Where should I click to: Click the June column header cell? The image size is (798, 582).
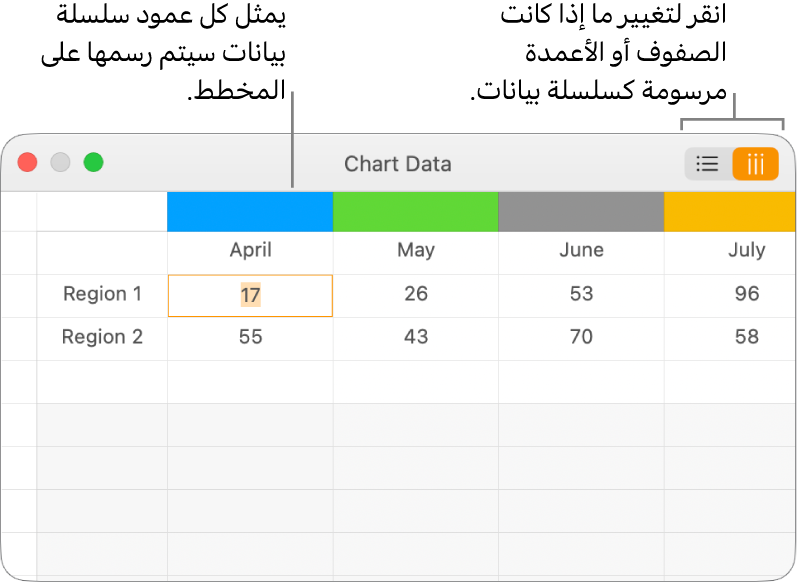click(581, 251)
